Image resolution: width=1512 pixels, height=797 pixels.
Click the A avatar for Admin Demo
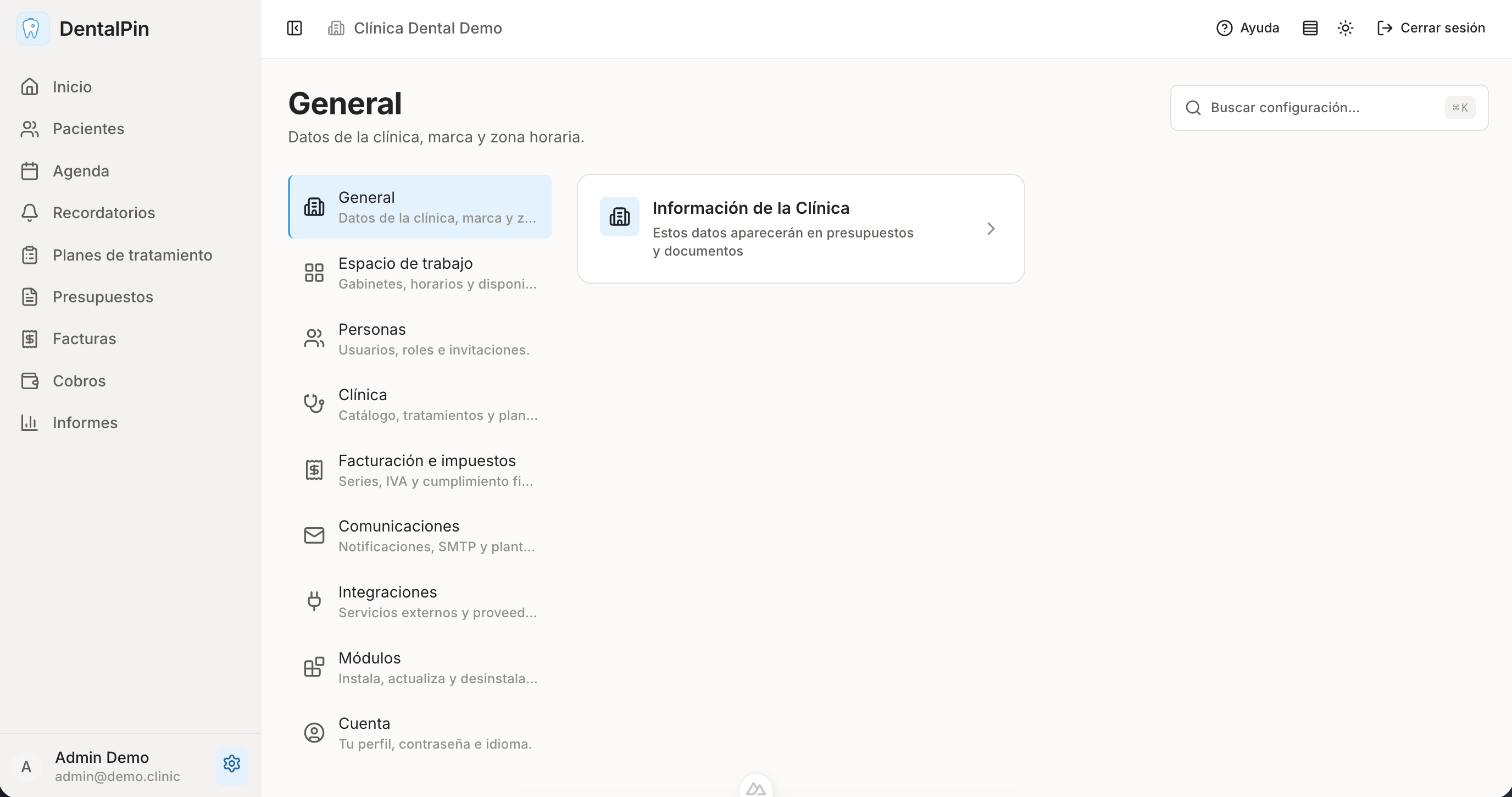[26, 766]
